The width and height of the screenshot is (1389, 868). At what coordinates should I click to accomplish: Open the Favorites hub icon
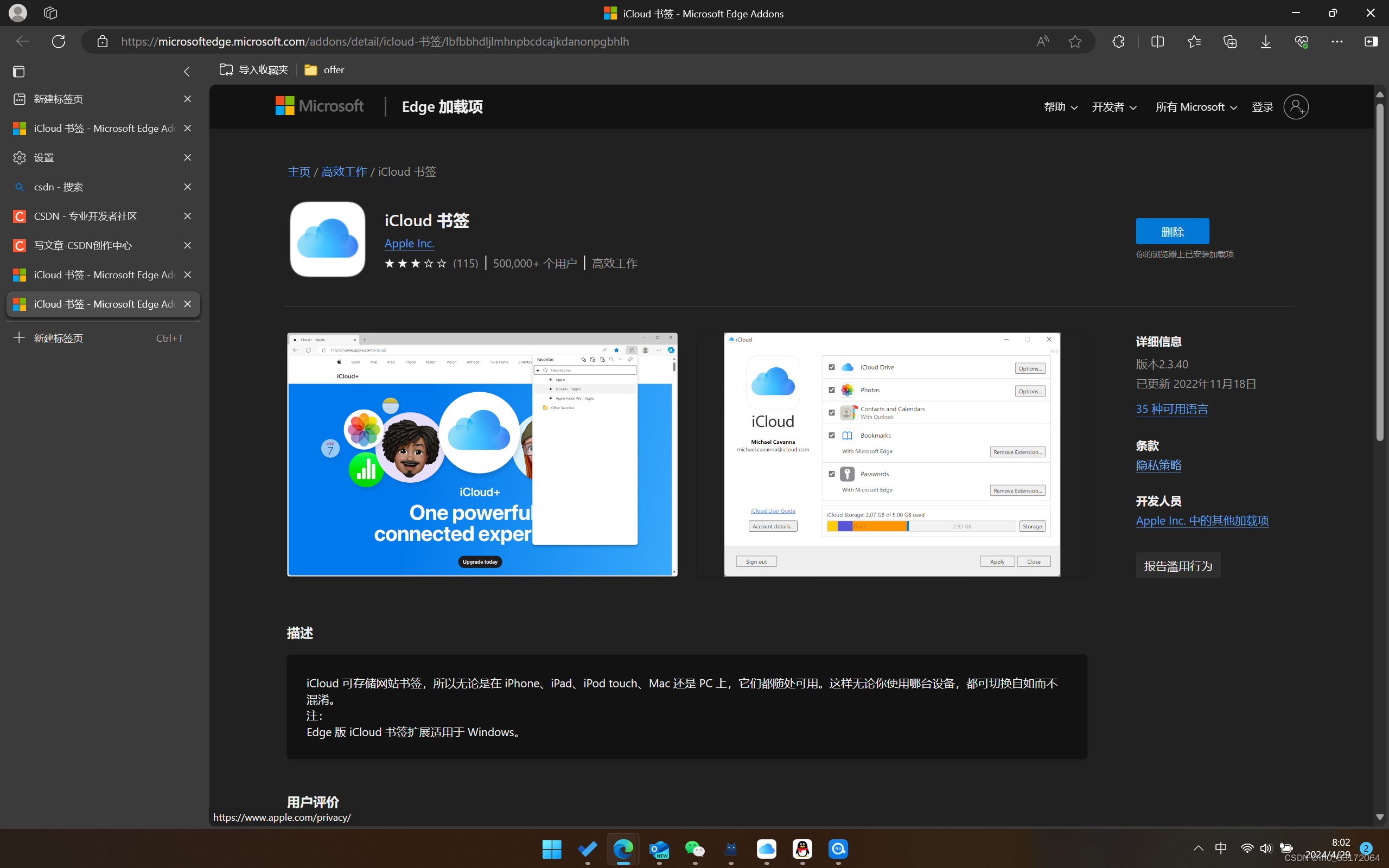coord(1194,41)
